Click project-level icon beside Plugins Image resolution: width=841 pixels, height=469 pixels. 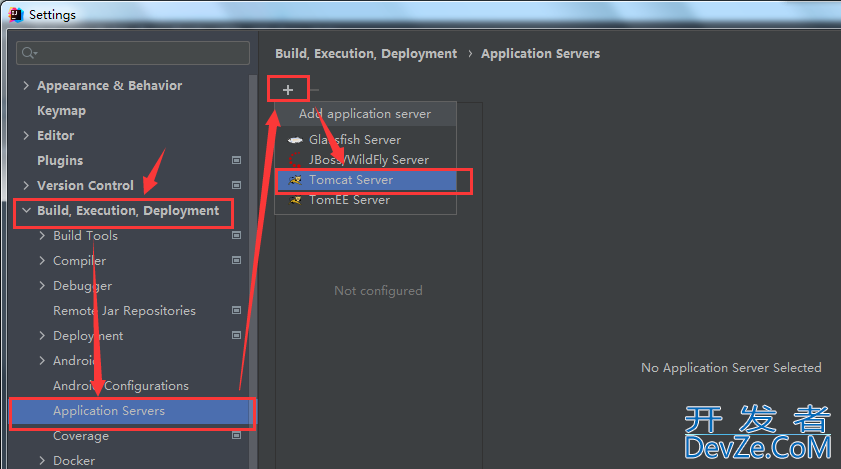coord(236,160)
